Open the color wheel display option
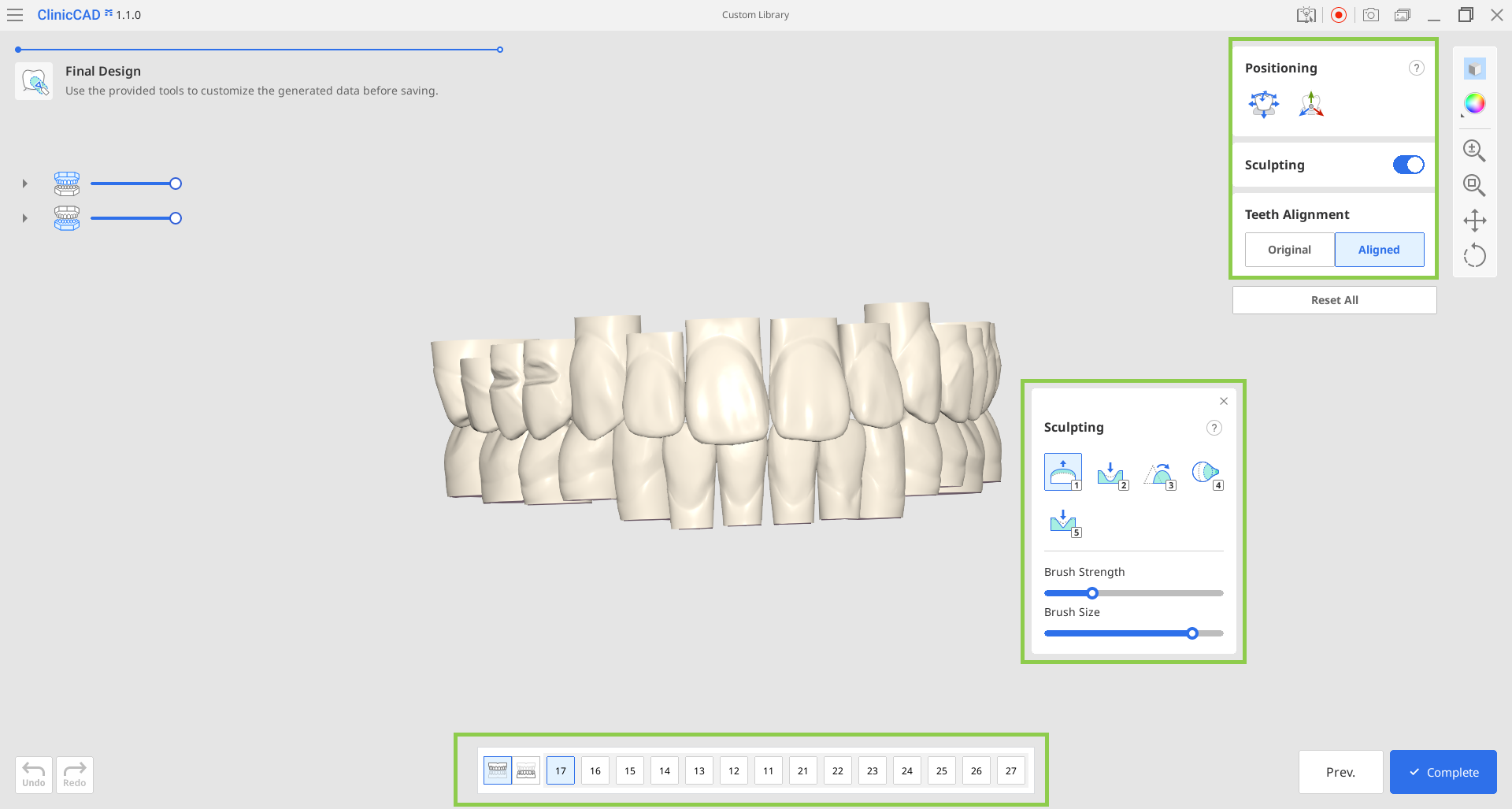1512x809 pixels. click(1474, 103)
